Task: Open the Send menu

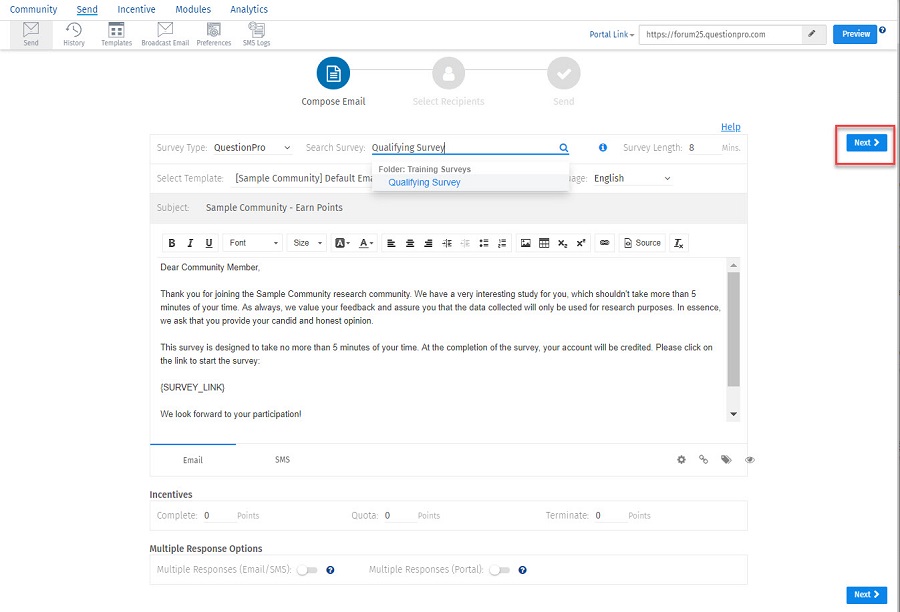Action: click(87, 9)
